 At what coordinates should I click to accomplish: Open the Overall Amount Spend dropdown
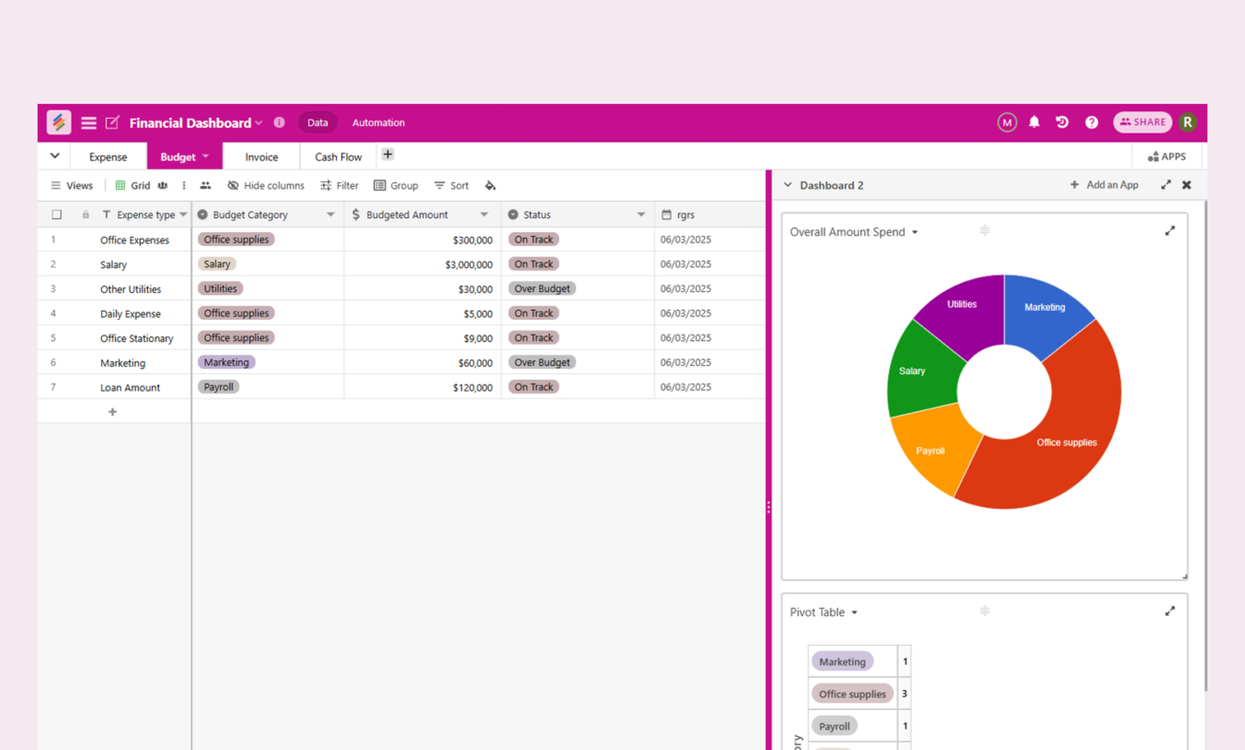tap(914, 232)
